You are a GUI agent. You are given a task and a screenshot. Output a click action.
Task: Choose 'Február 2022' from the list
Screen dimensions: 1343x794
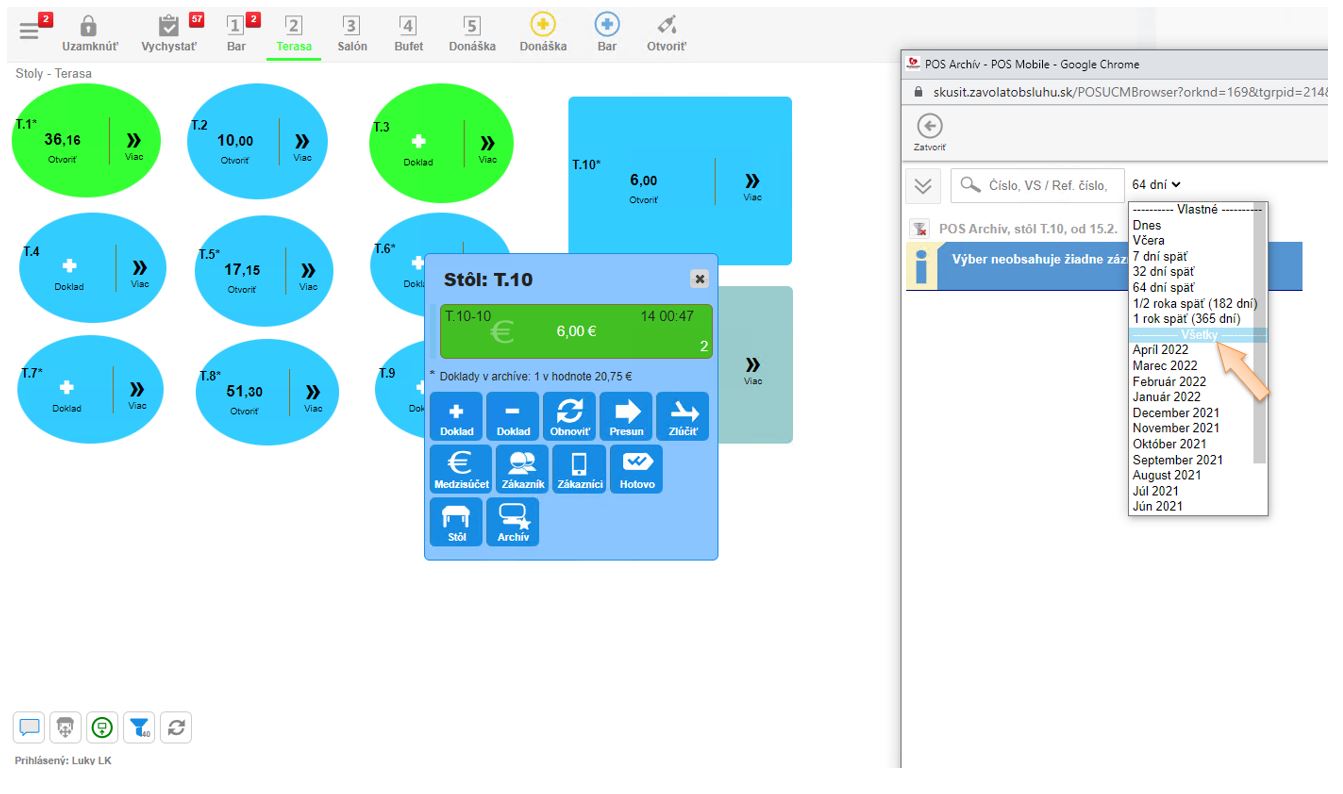pos(1169,381)
